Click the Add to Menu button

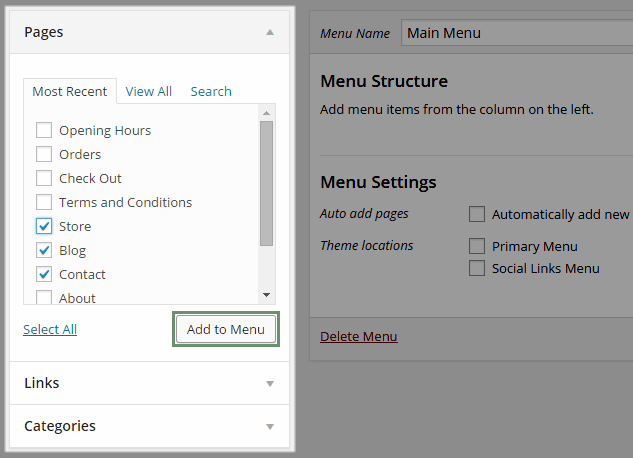pyautogui.click(x=226, y=329)
